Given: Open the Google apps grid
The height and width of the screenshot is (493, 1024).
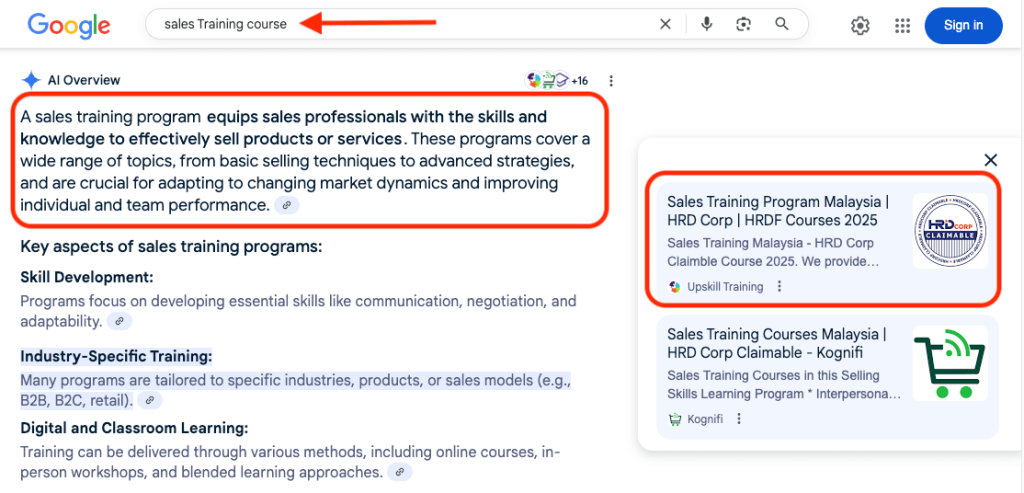Looking at the screenshot, I should pos(902,25).
